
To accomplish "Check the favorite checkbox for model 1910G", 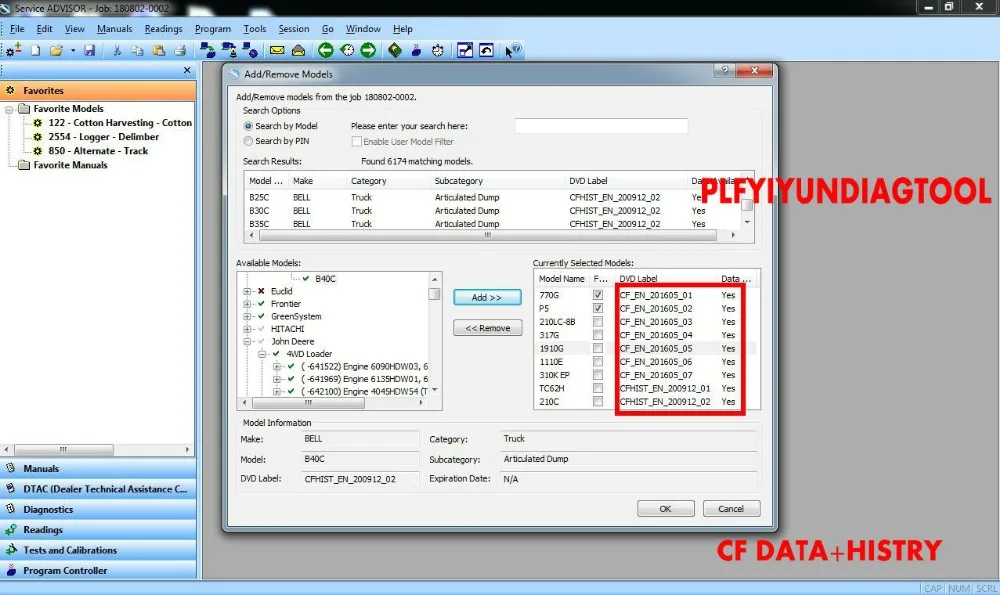I will click(x=598, y=348).
